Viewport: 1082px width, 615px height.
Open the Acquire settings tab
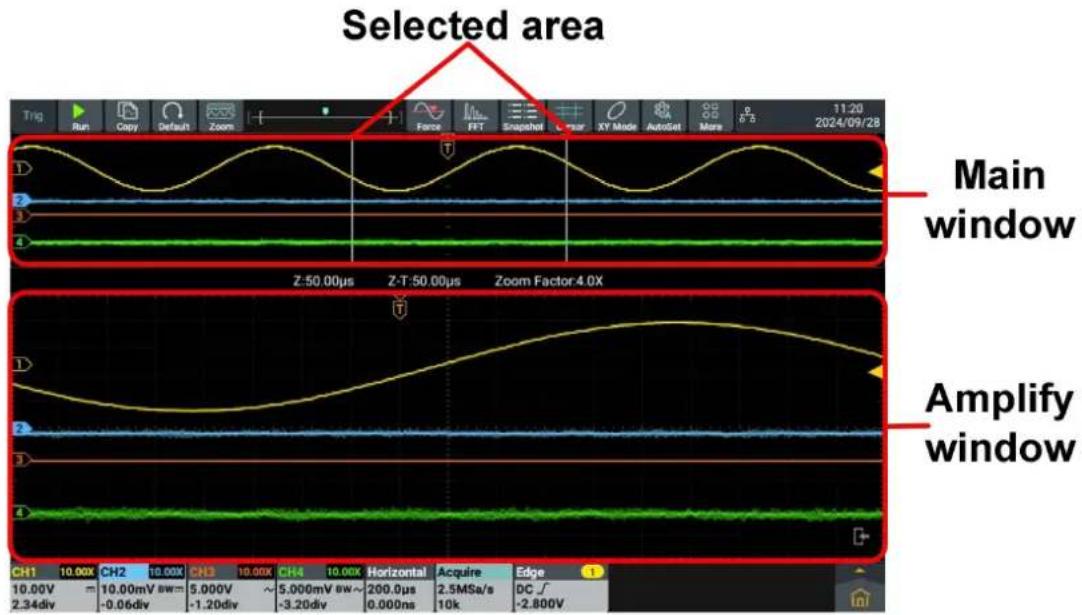459,572
